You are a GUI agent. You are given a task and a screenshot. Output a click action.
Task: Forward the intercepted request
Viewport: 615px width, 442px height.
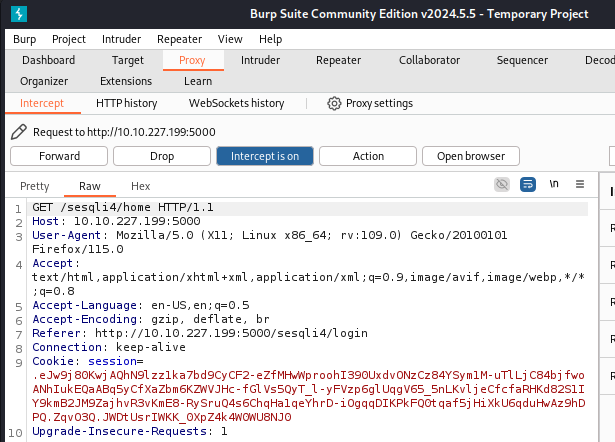pos(59,156)
